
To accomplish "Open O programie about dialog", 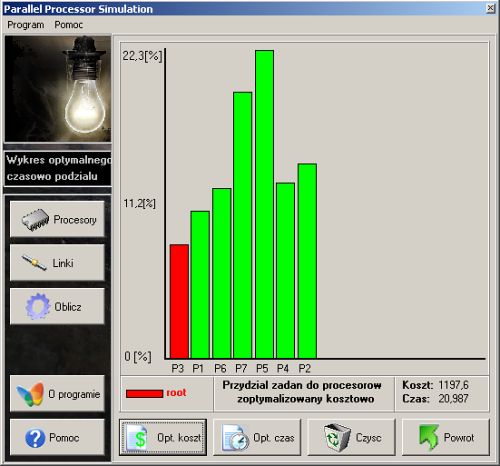I will click(57, 394).
